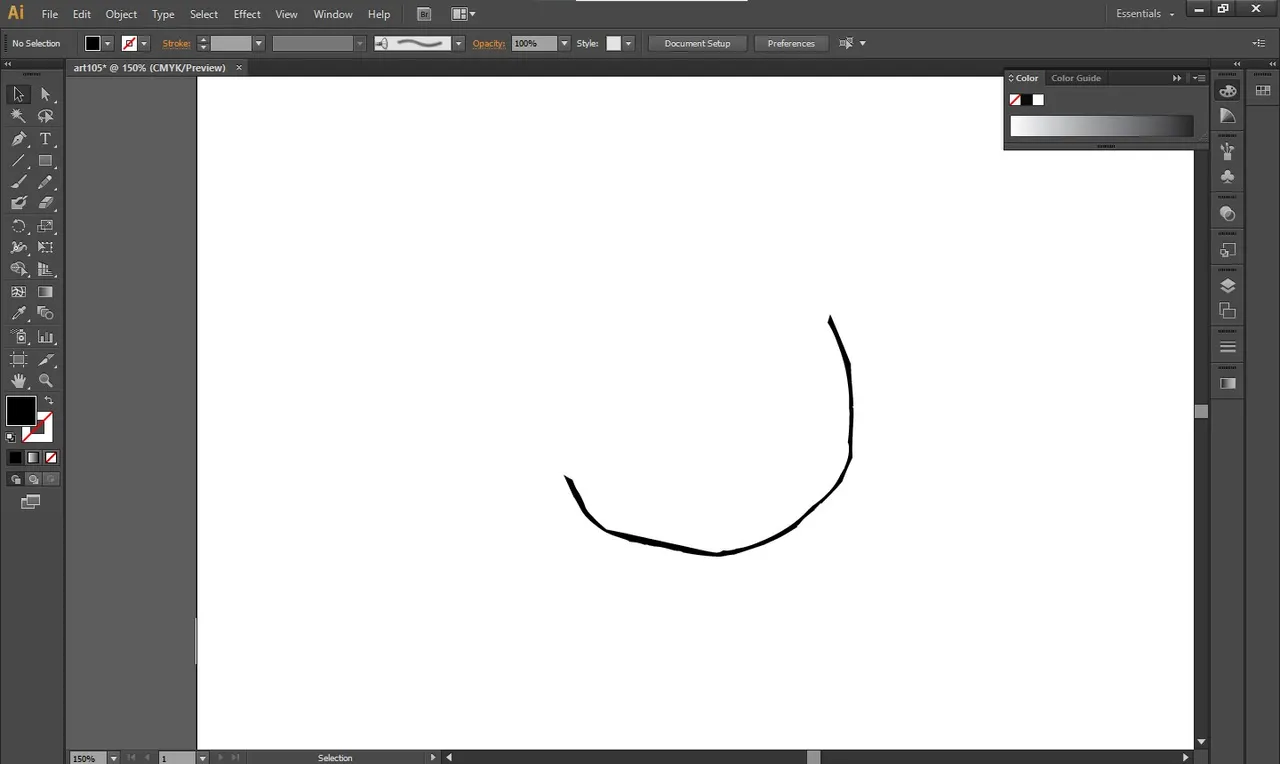Select the Width tool
Image resolution: width=1280 pixels, height=764 pixels.
pyautogui.click(x=18, y=247)
